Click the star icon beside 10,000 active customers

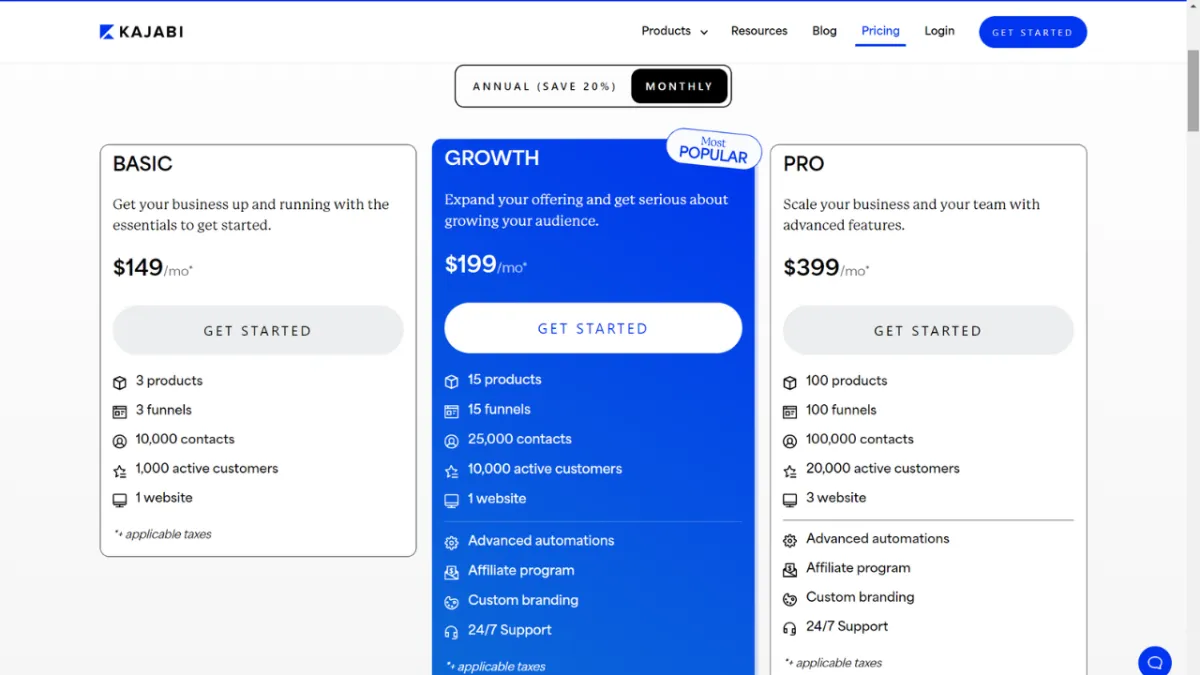click(451, 470)
